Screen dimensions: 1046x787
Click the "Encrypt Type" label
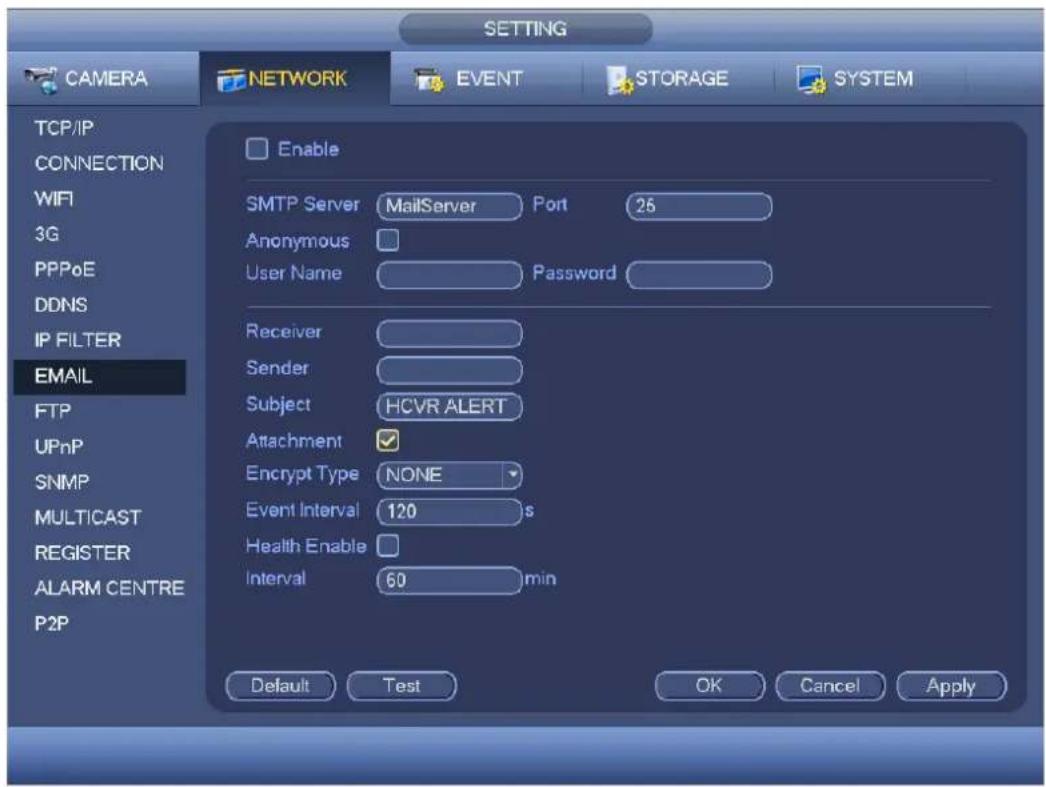(x=302, y=474)
